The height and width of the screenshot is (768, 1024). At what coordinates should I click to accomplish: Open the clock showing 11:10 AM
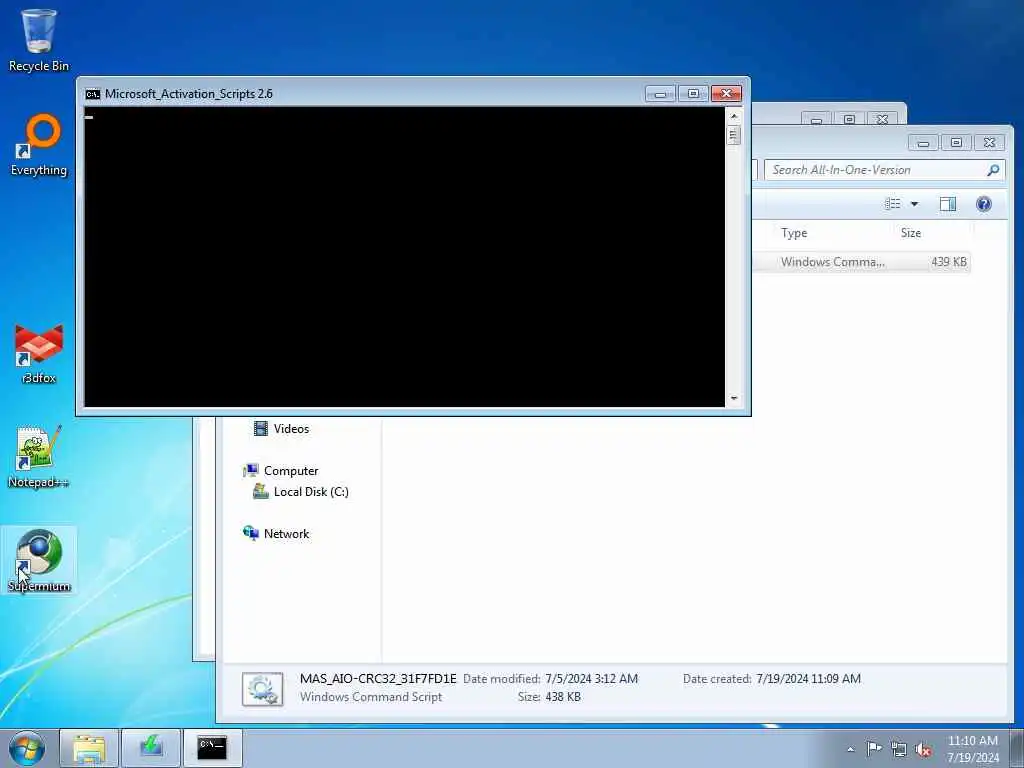point(973,749)
